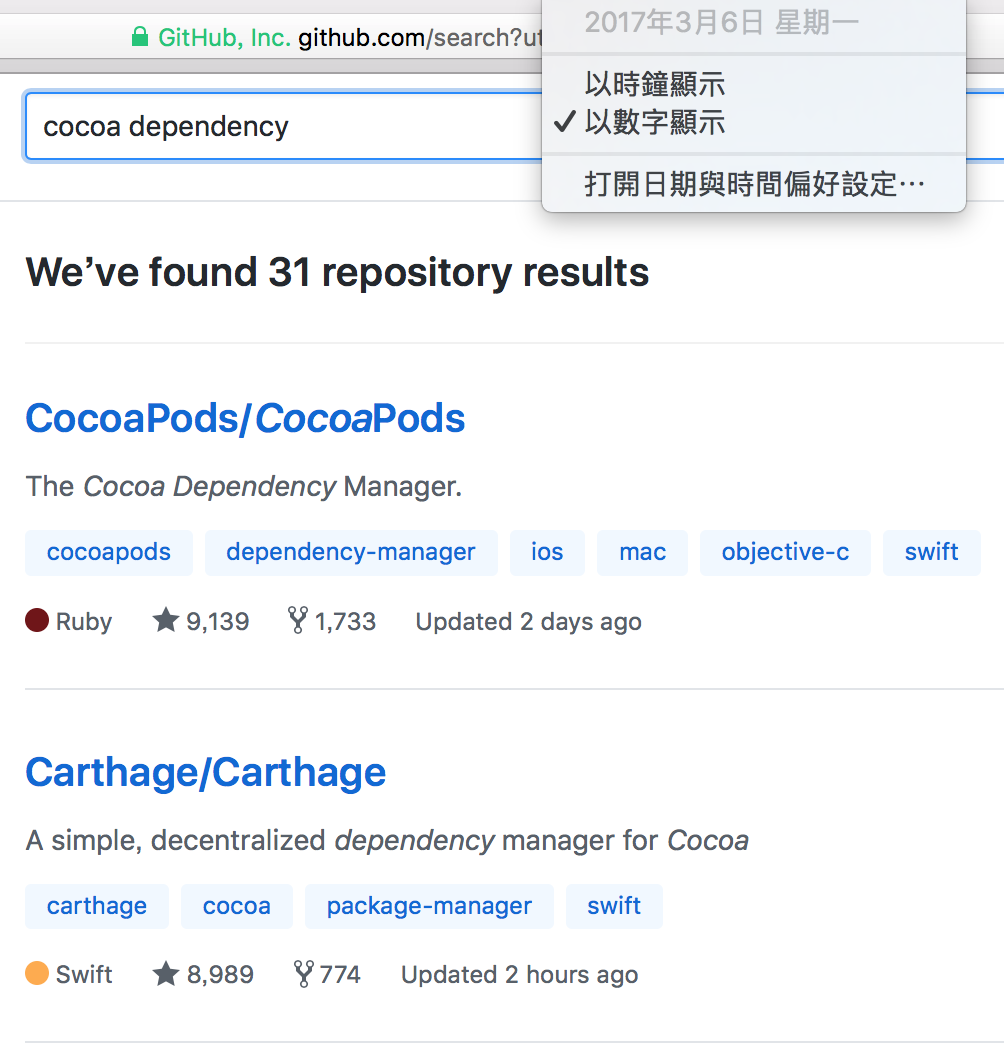Click the cocoapods topic tag
Viewport: 1004px width, 1044px height.
[x=108, y=552]
